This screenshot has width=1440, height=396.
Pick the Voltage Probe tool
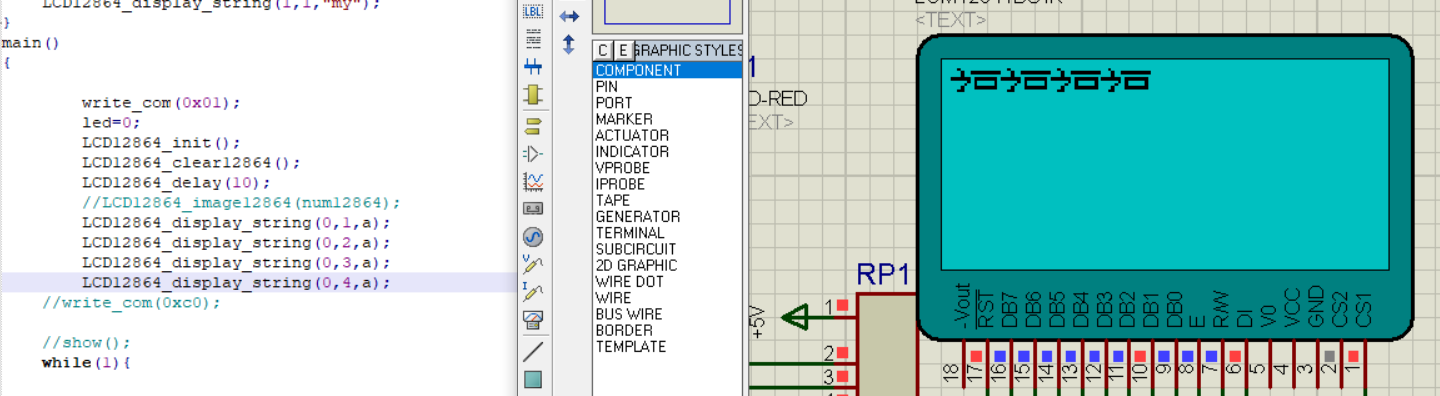pos(533,265)
